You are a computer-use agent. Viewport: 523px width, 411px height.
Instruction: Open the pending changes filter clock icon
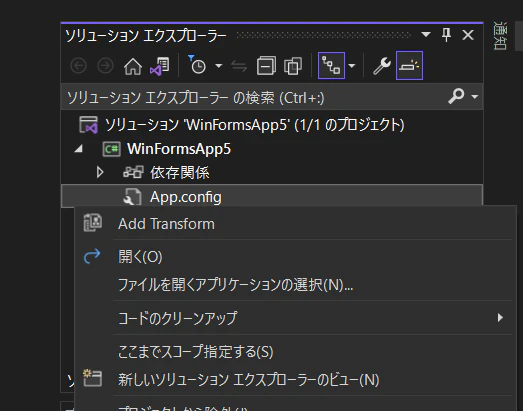[x=197, y=65]
